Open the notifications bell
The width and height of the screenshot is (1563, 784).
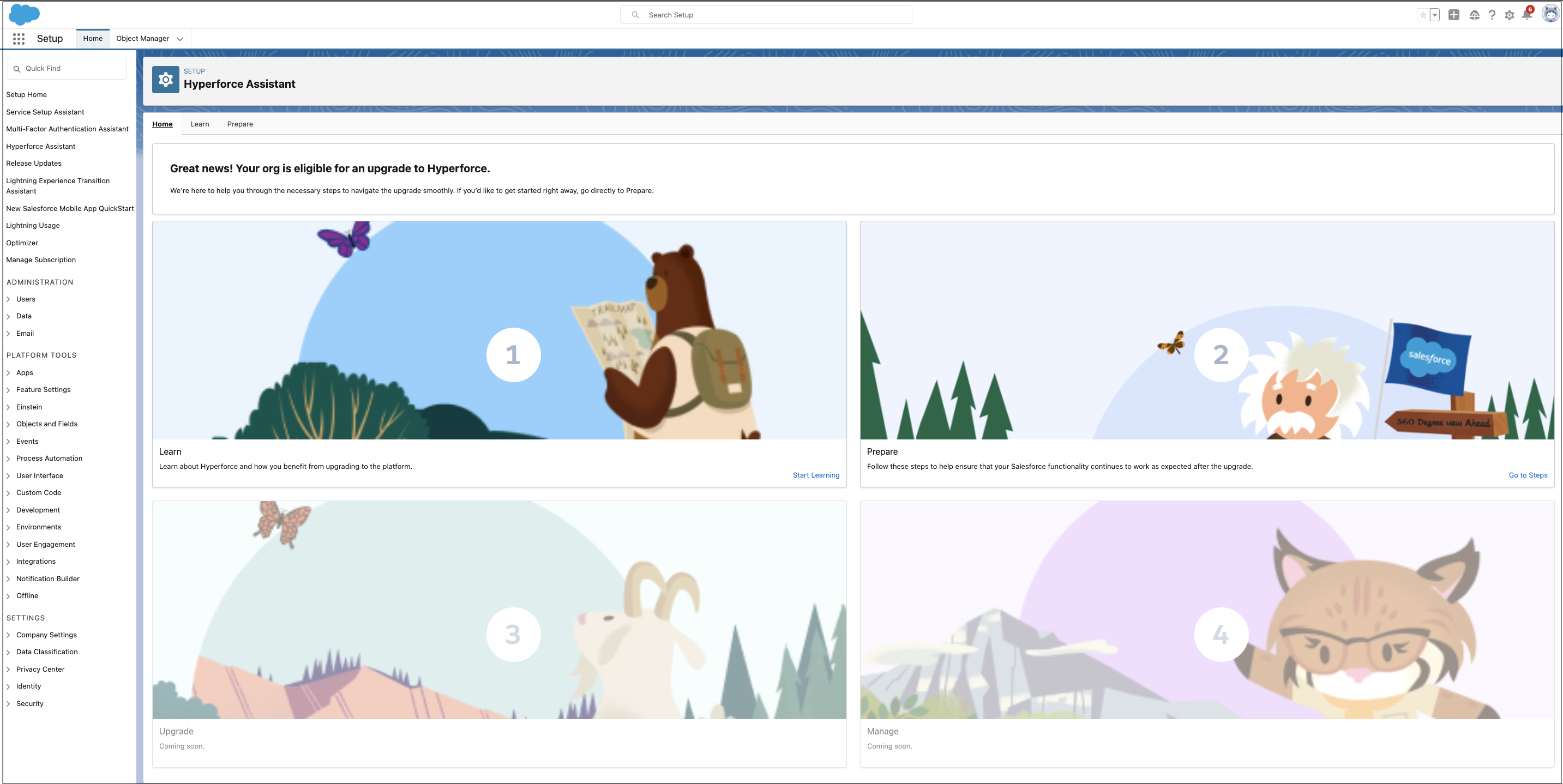pos(1526,15)
